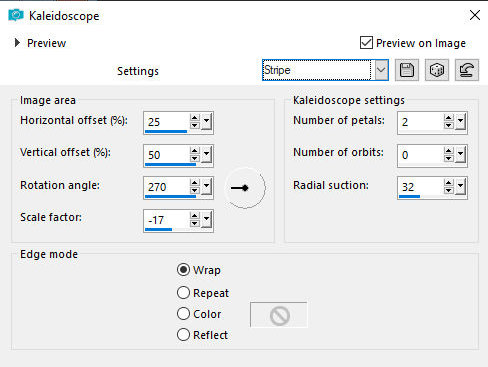The width and height of the screenshot is (488, 367).
Task: Increase Horizontal offset with up spinner arrow
Action: [x=195, y=118]
